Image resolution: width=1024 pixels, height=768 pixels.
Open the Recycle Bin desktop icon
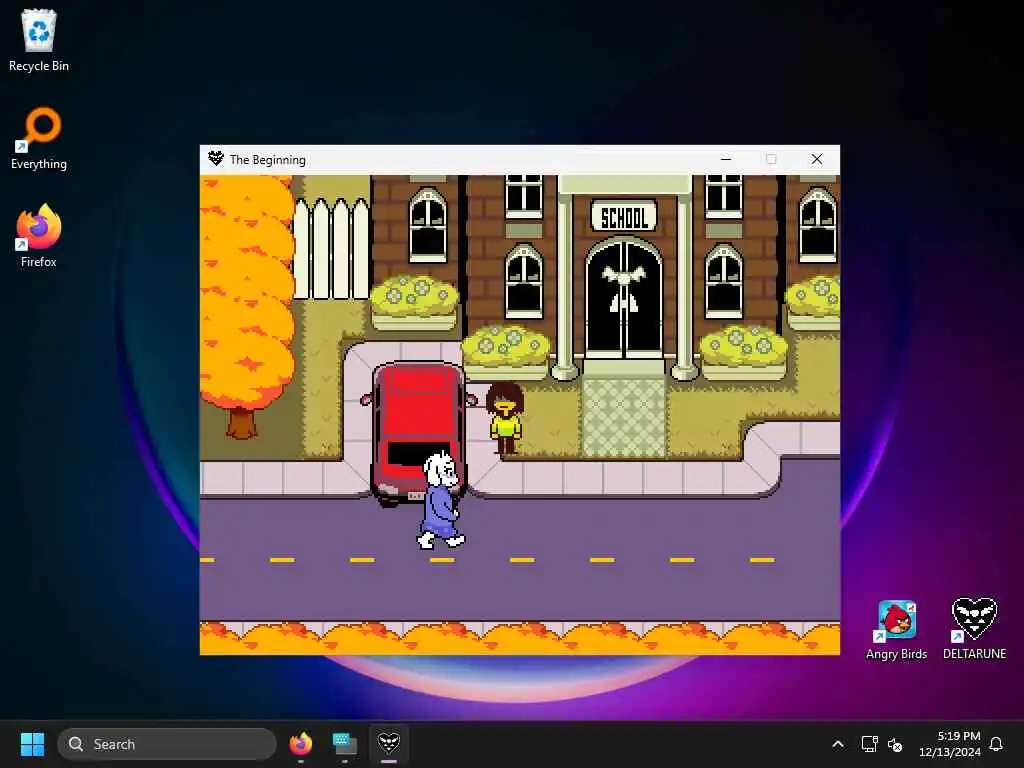pyautogui.click(x=39, y=40)
